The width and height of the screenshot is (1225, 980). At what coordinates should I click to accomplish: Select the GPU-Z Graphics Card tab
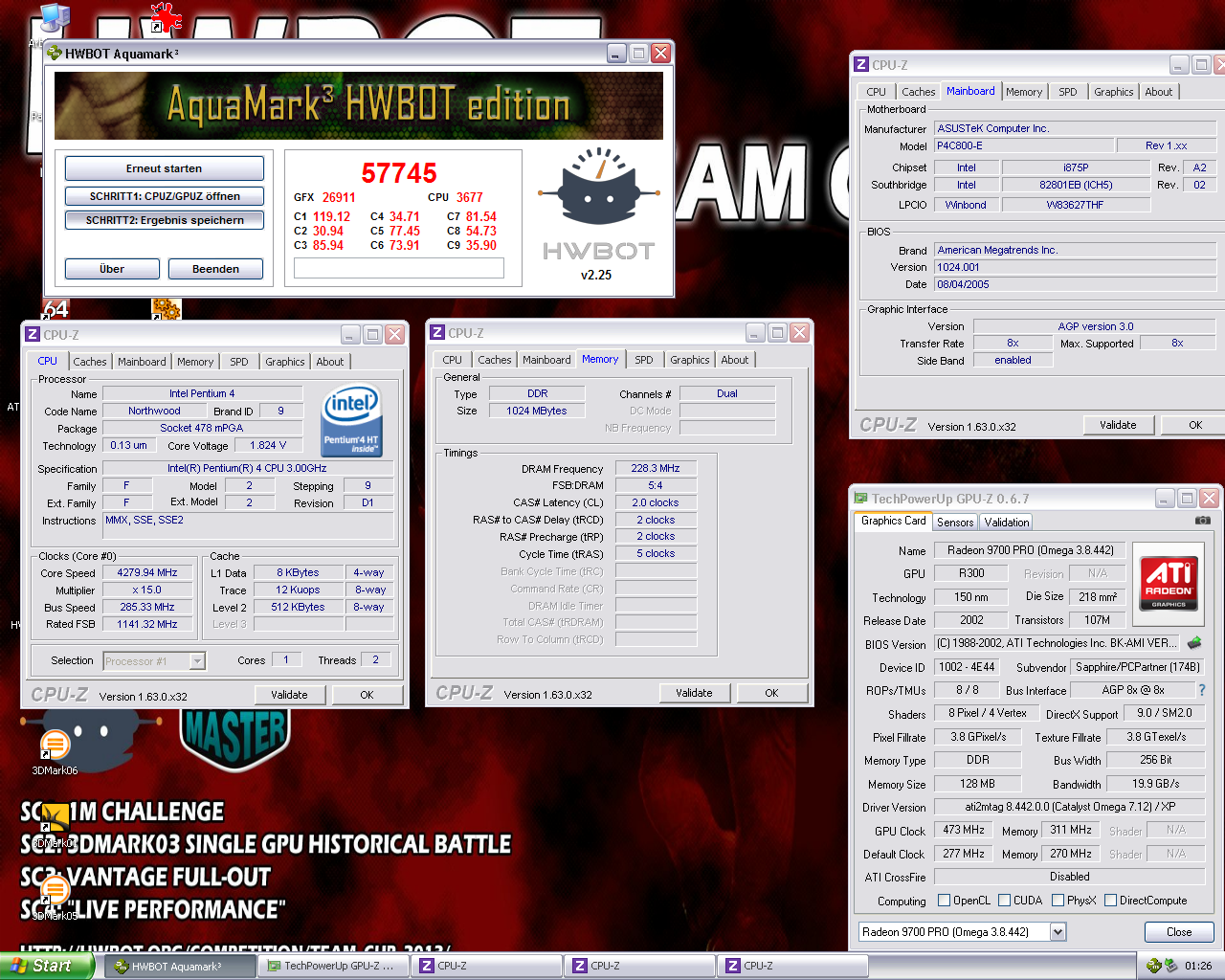893,521
